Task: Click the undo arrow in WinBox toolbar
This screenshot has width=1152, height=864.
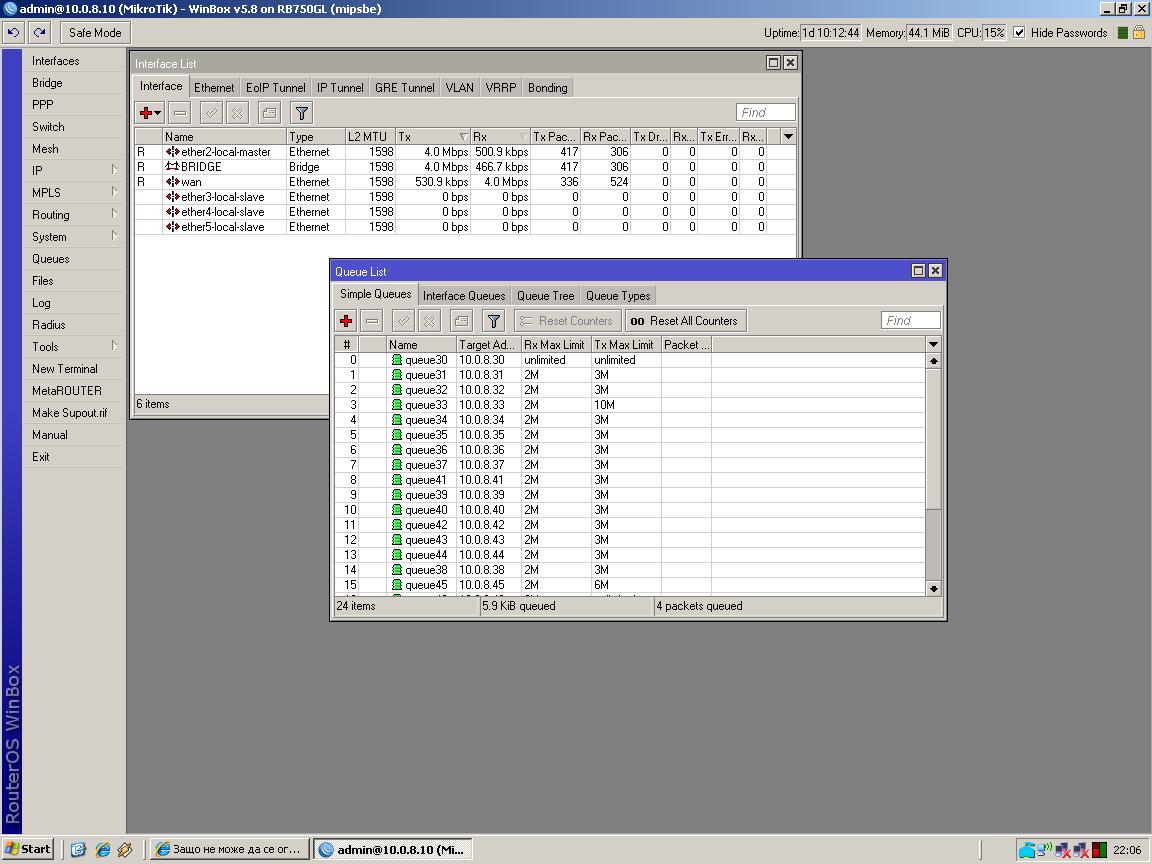Action: 13,33
